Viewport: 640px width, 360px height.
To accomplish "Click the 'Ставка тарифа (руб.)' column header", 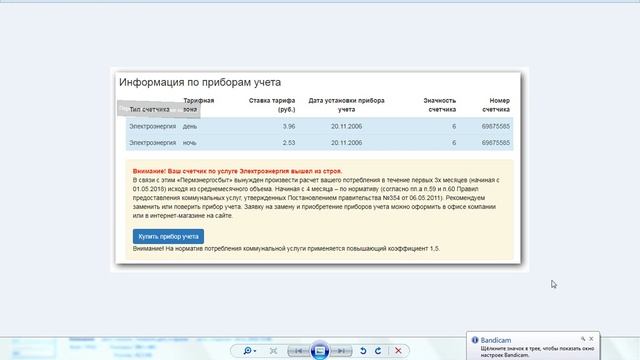I will coord(272,105).
